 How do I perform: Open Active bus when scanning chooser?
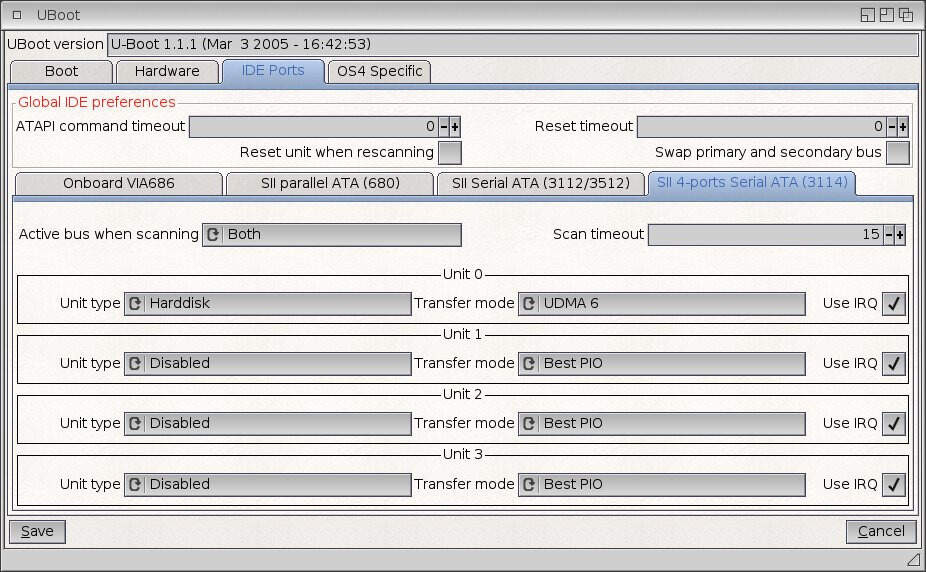click(x=332, y=235)
